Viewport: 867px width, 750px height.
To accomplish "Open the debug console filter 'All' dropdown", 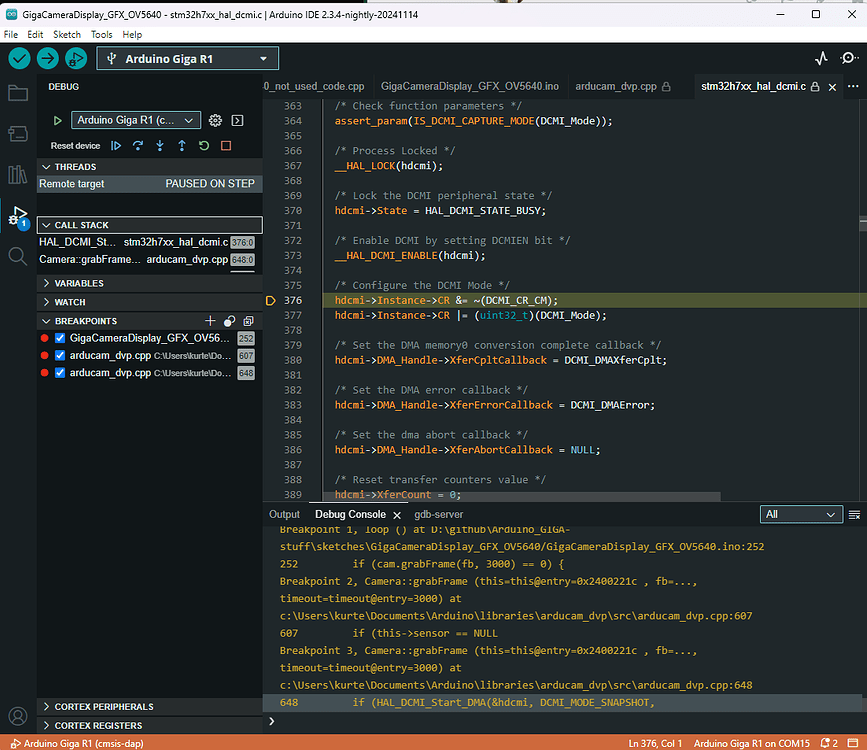I will point(800,514).
